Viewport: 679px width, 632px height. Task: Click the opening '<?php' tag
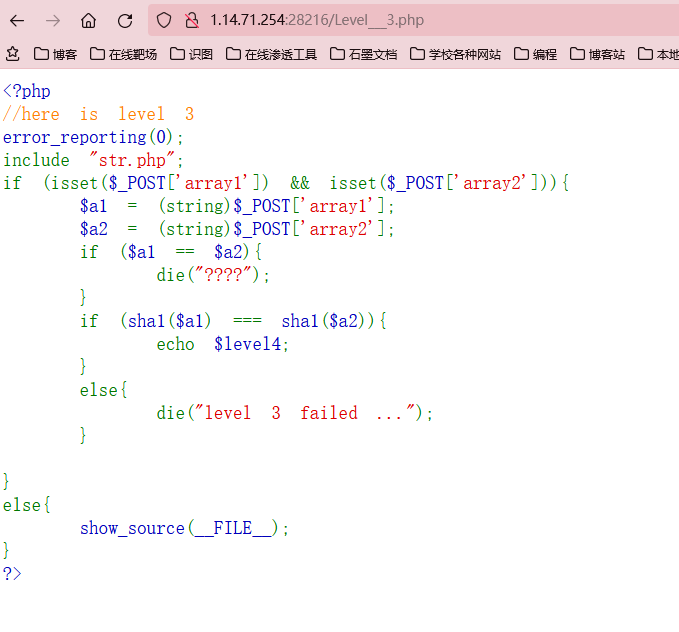(x=27, y=91)
